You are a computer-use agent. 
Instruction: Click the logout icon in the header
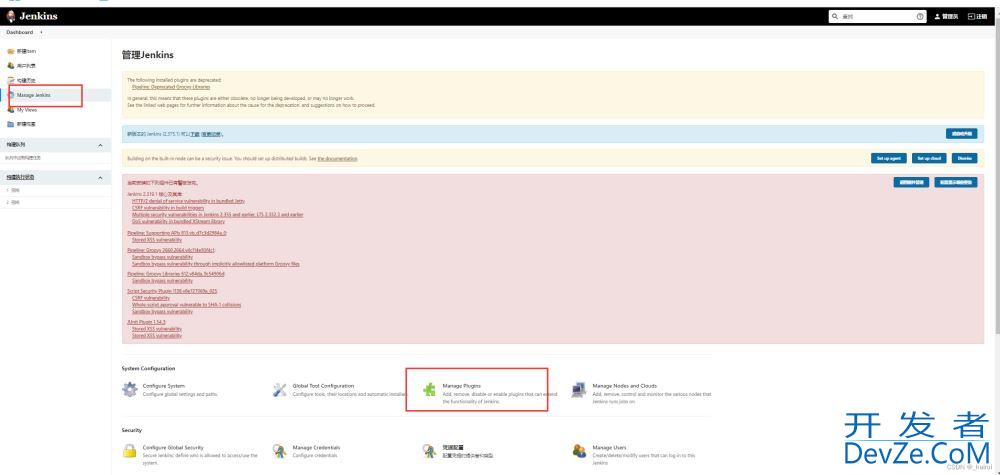(971, 17)
